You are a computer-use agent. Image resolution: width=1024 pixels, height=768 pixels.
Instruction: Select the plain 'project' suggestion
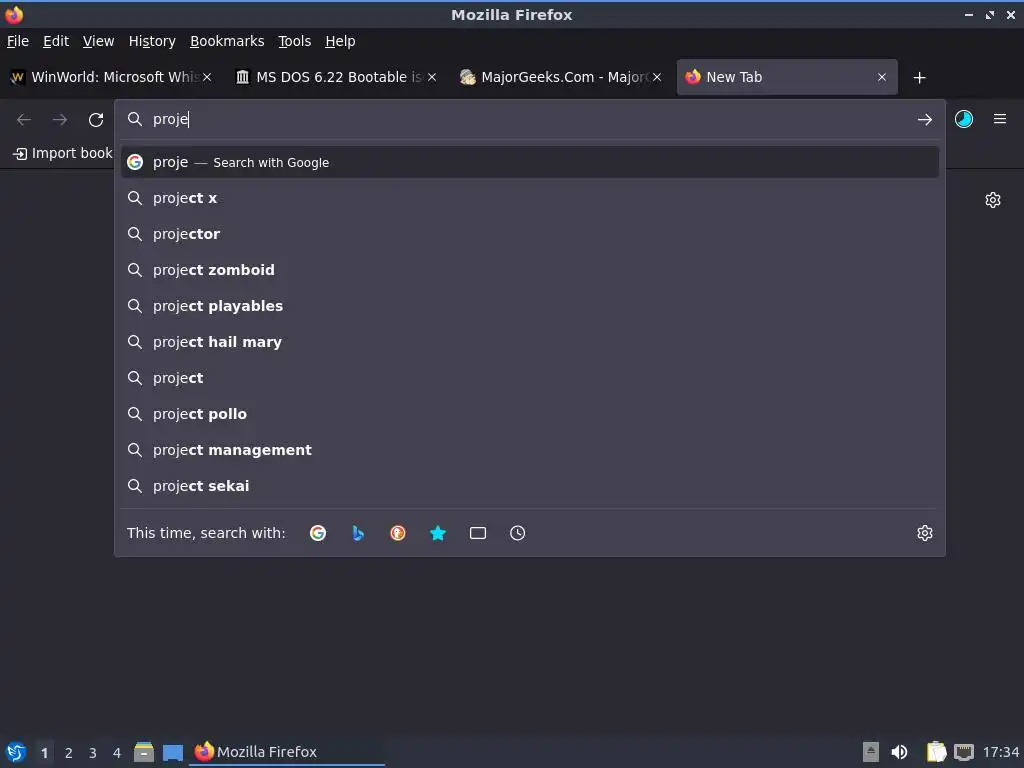click(530, 377)
